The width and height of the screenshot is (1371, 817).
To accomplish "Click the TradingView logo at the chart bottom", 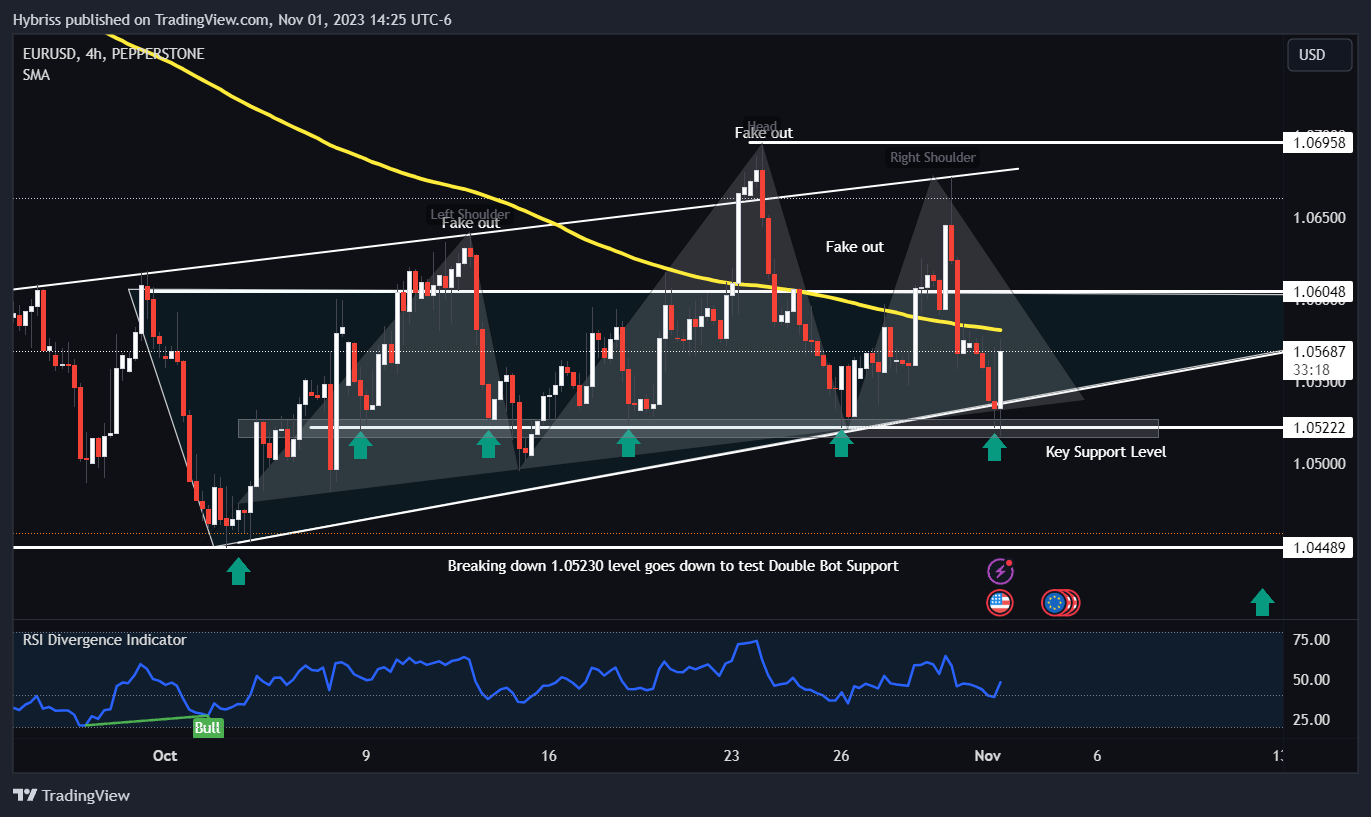I will [72, 796].
